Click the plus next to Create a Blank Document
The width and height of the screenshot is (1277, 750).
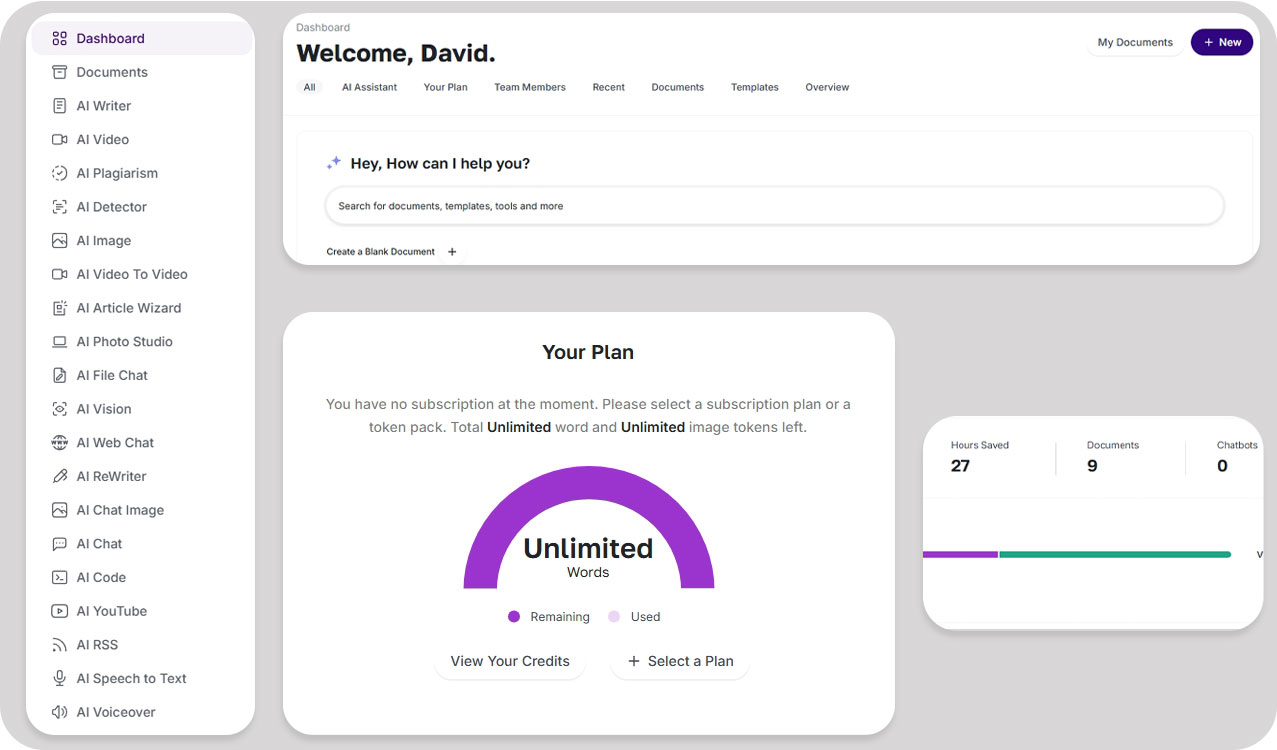coord(452,252)
